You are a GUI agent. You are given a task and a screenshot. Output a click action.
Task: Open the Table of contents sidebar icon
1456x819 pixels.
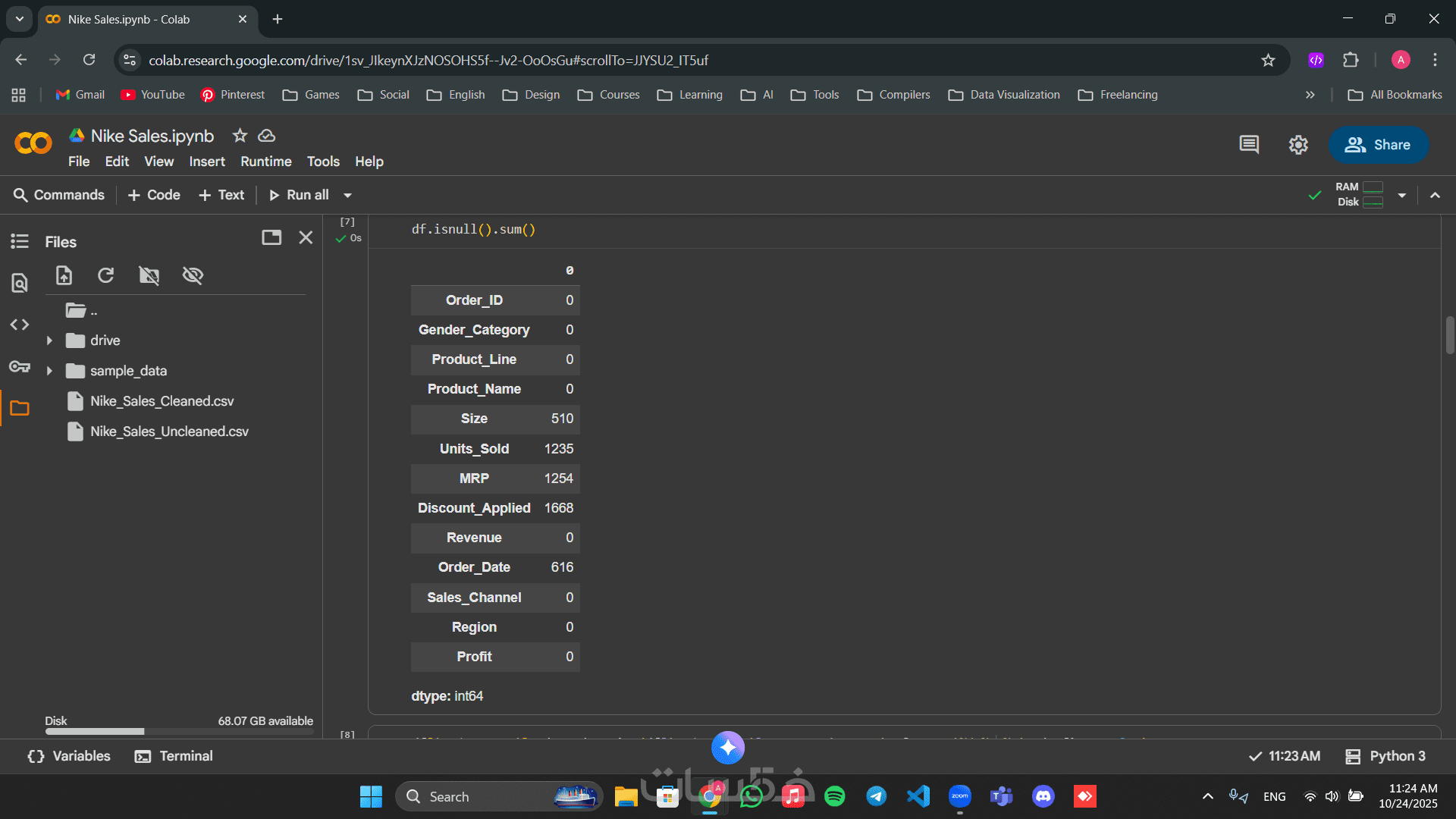(20, 241)
